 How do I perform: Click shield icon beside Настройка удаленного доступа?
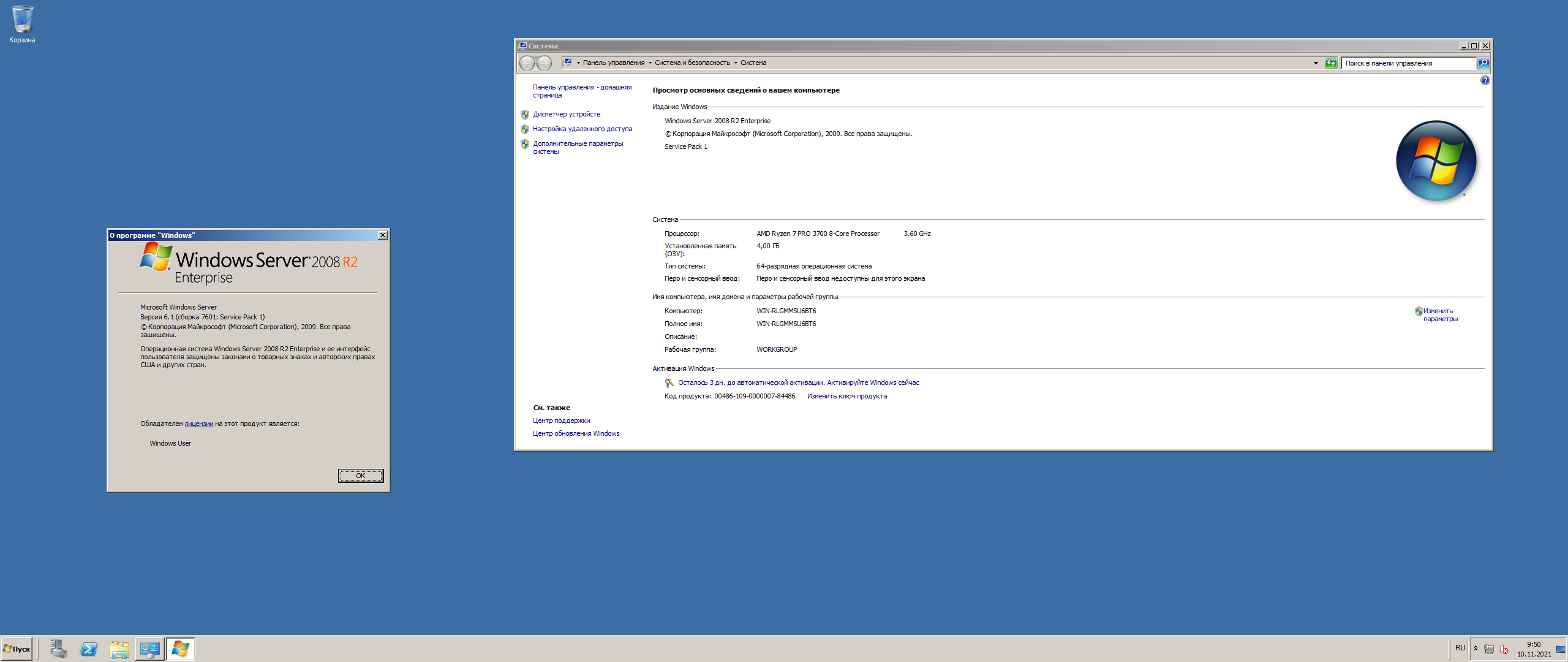(x=525, y=129)
